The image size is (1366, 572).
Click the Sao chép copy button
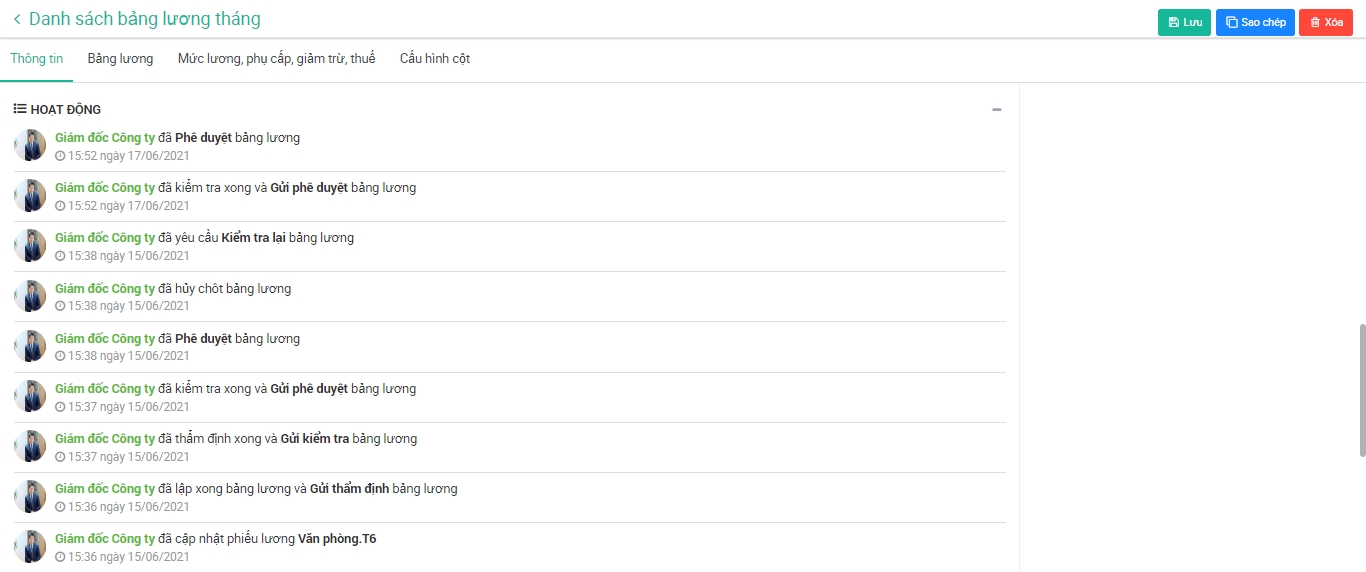[x=1255, y=22]
